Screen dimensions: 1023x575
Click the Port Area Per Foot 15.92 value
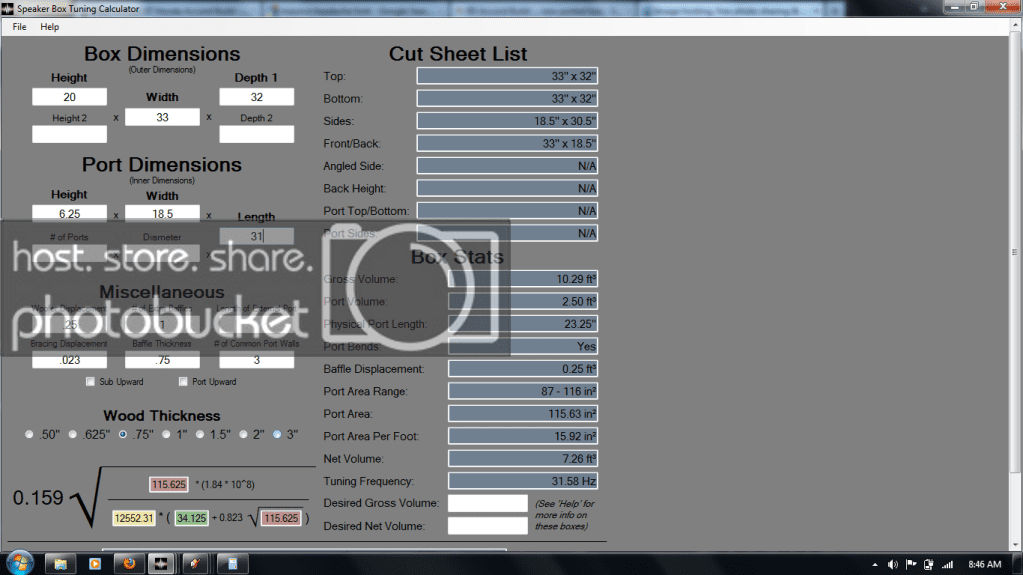click(523, 436)
